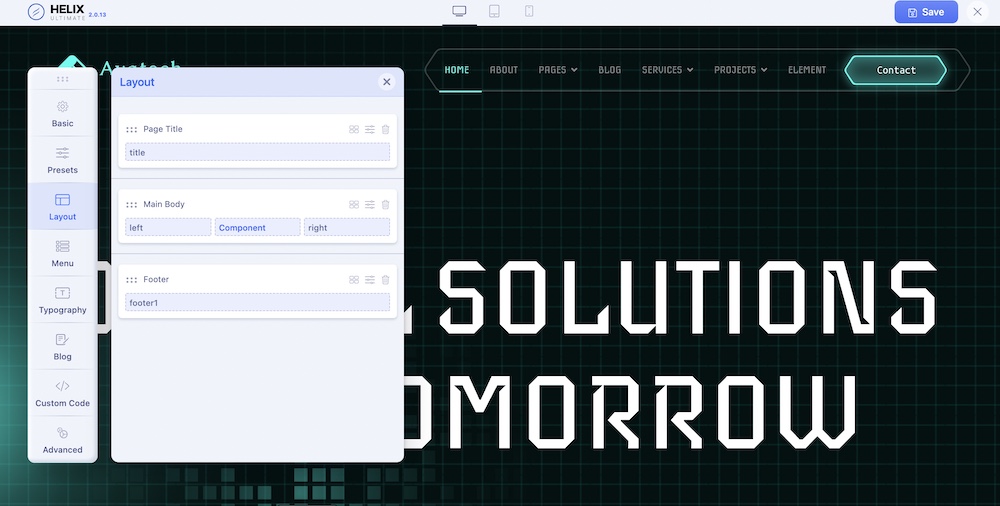Open the Typography settings panel

click(x=63, y=300)
